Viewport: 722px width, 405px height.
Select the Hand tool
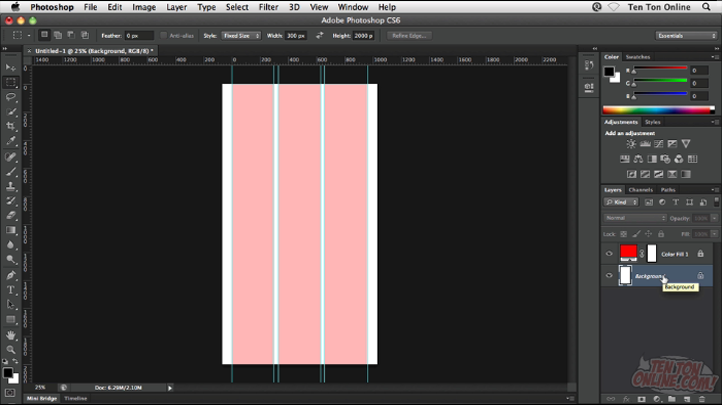pyautogui.click(x=11, y=335)
